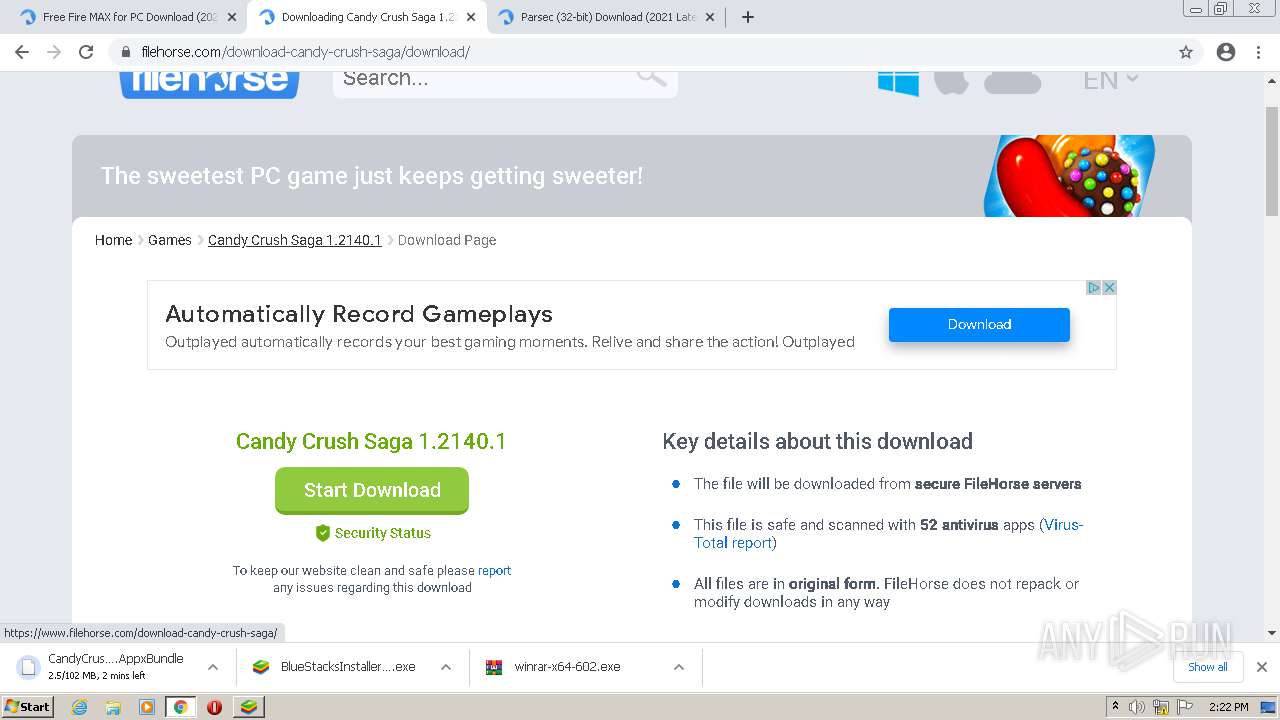Select the cloud web apps icon
Viewport: 1280px width, 720px height.
point(1012,82)
